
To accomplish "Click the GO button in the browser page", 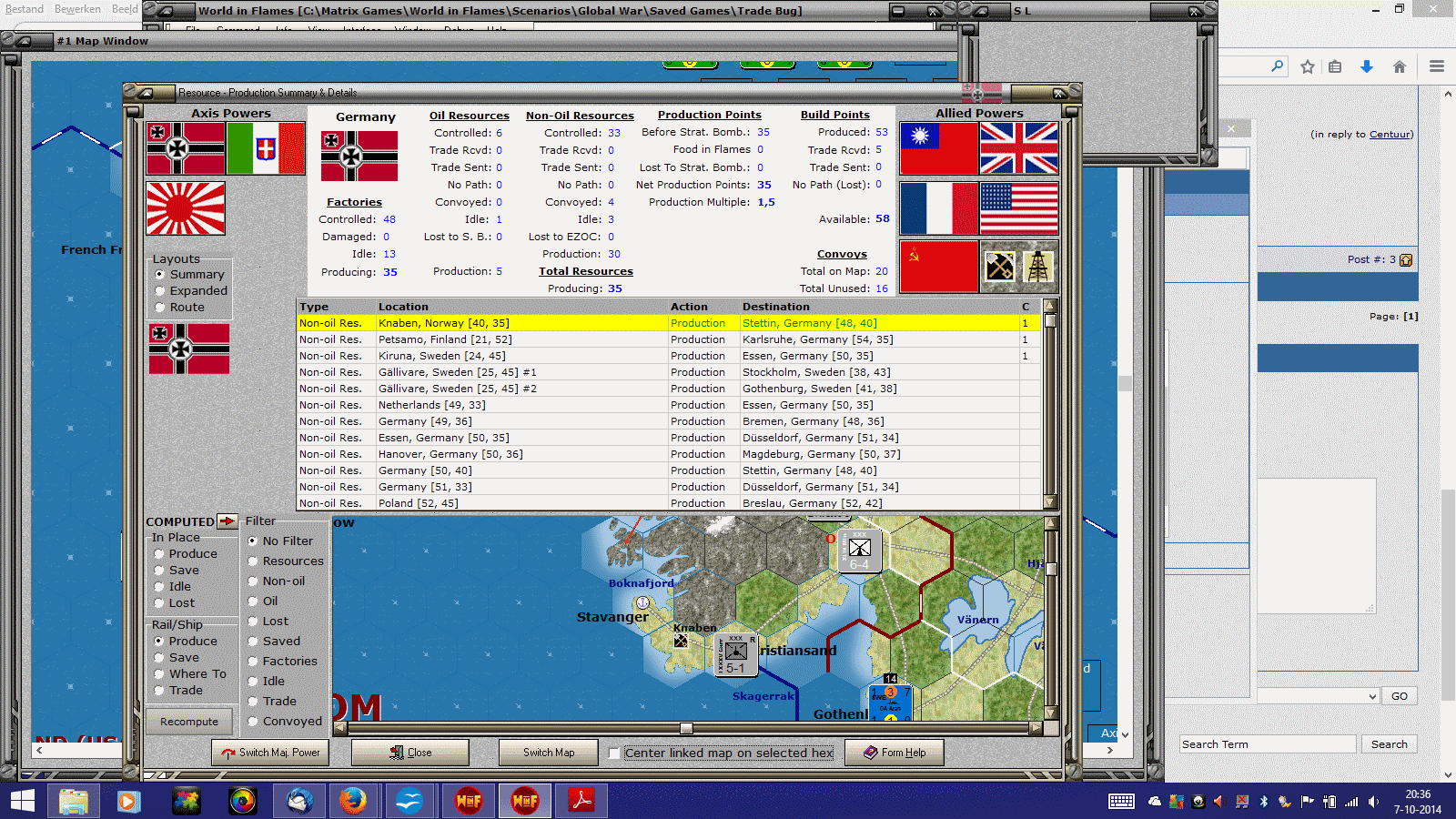I will pos(1400,696).
